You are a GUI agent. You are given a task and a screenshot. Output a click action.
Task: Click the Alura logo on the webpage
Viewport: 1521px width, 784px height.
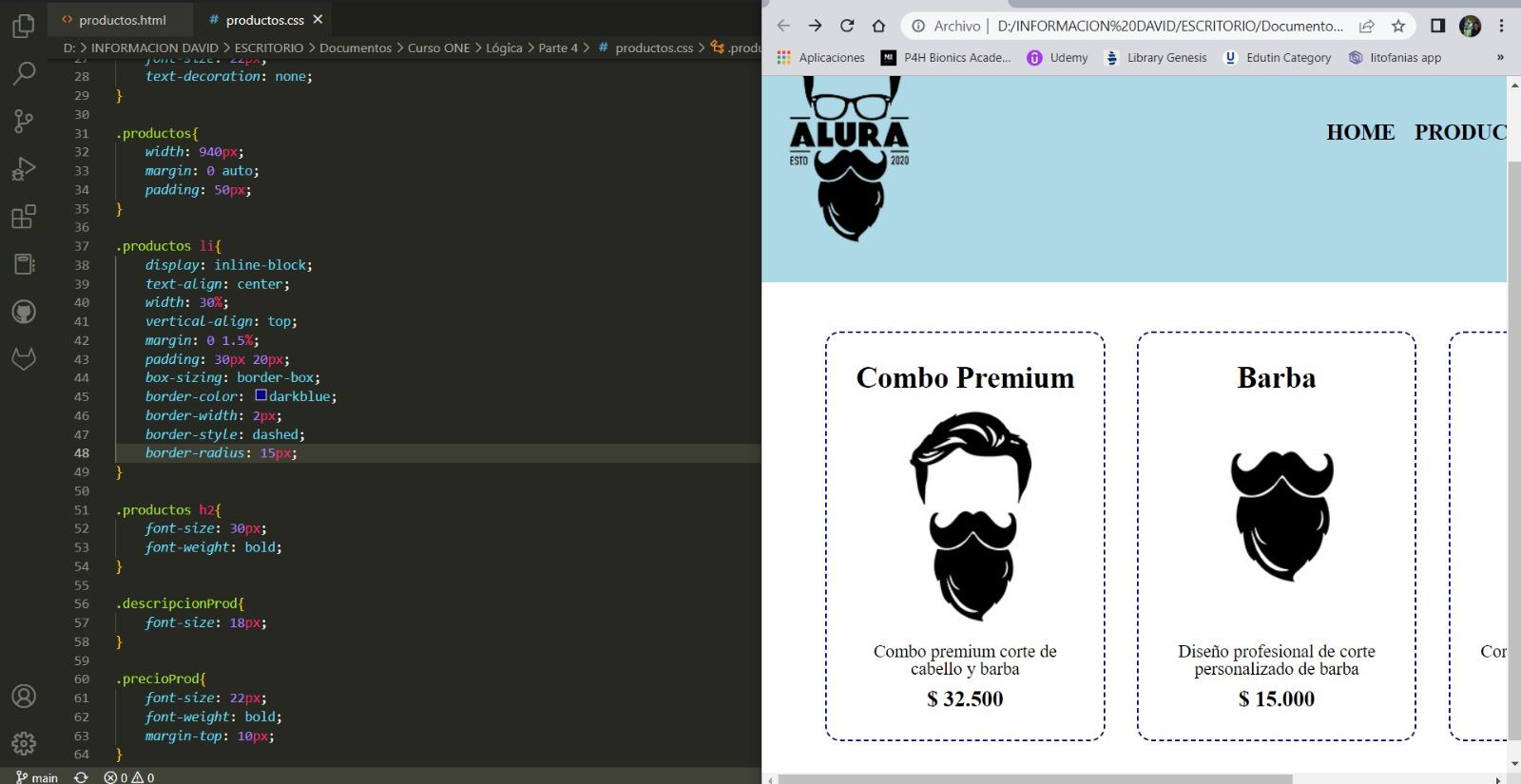(849, 159)
